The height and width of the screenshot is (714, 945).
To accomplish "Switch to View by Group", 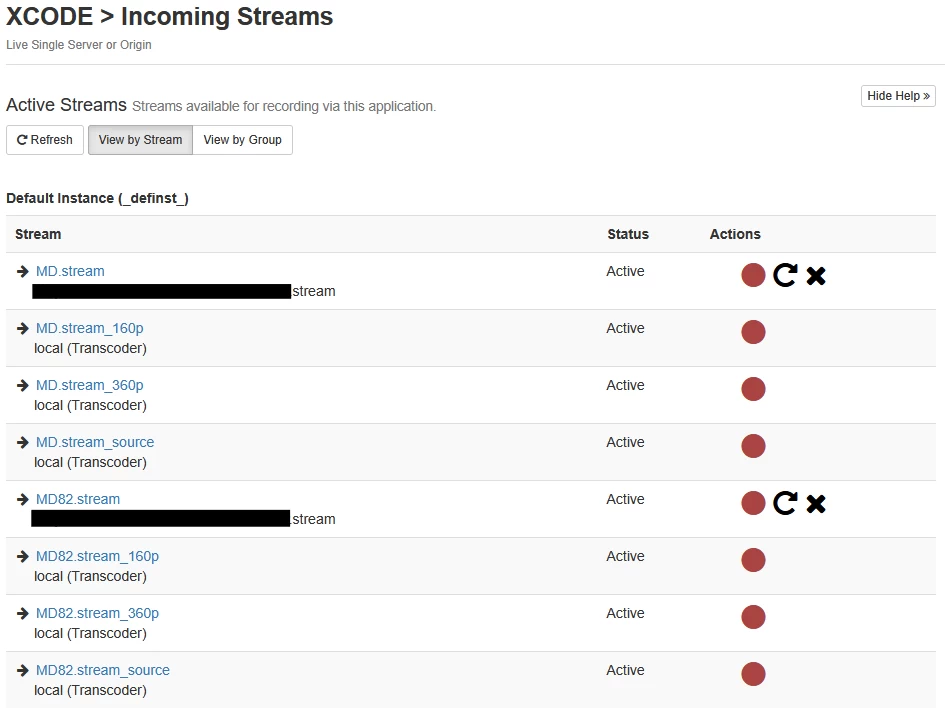I will point(242,140).
